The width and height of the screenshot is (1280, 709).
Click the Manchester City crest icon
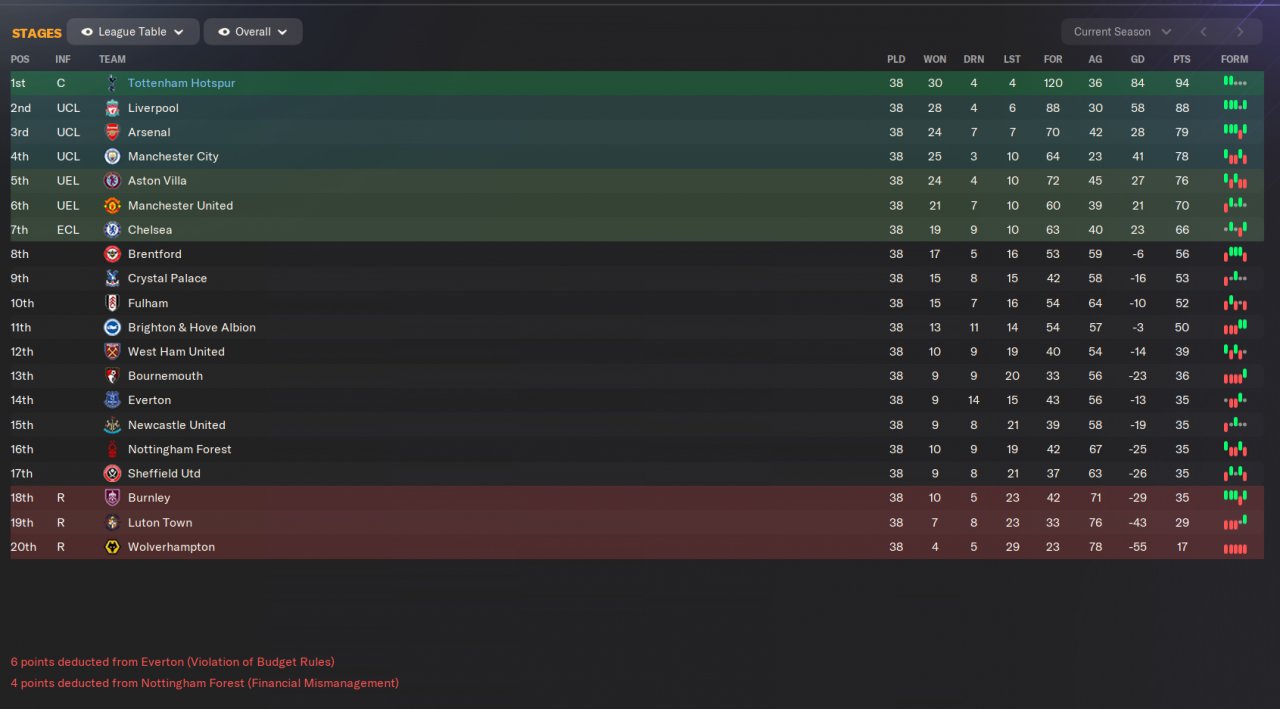coord(112,156)
